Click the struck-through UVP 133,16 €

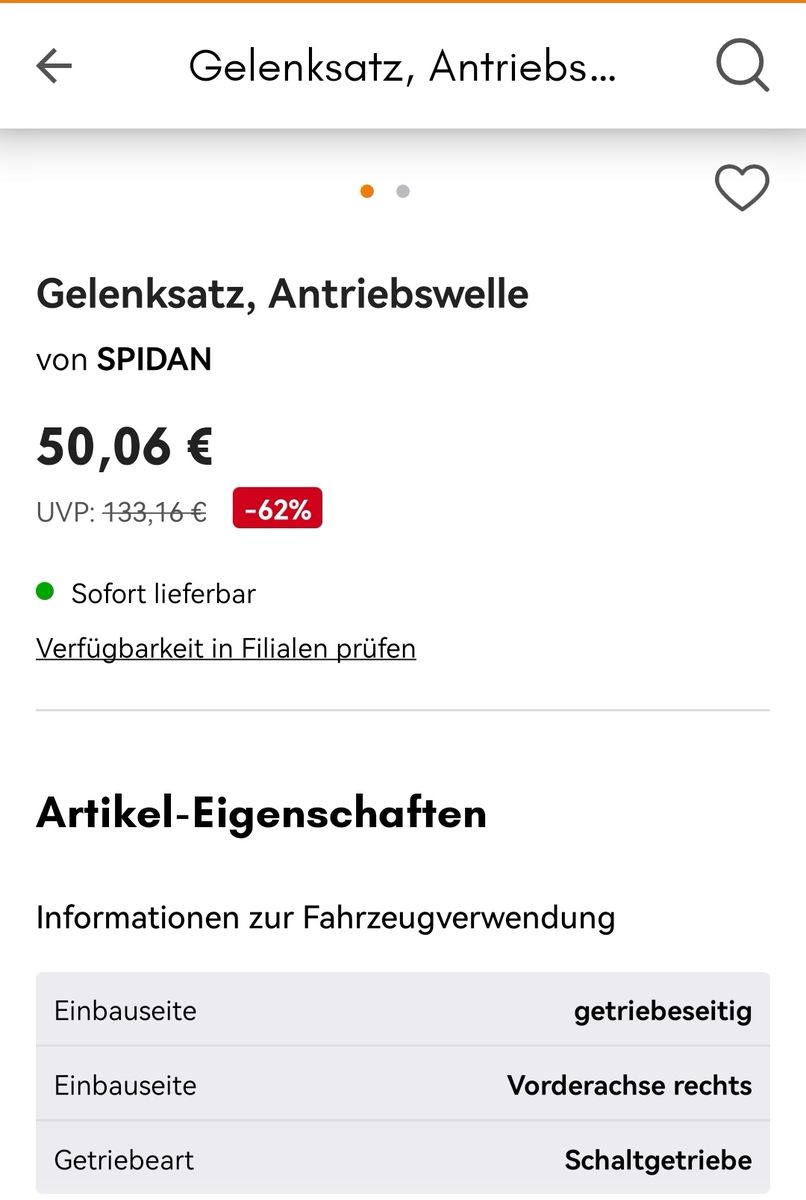[x=155, y=512]
